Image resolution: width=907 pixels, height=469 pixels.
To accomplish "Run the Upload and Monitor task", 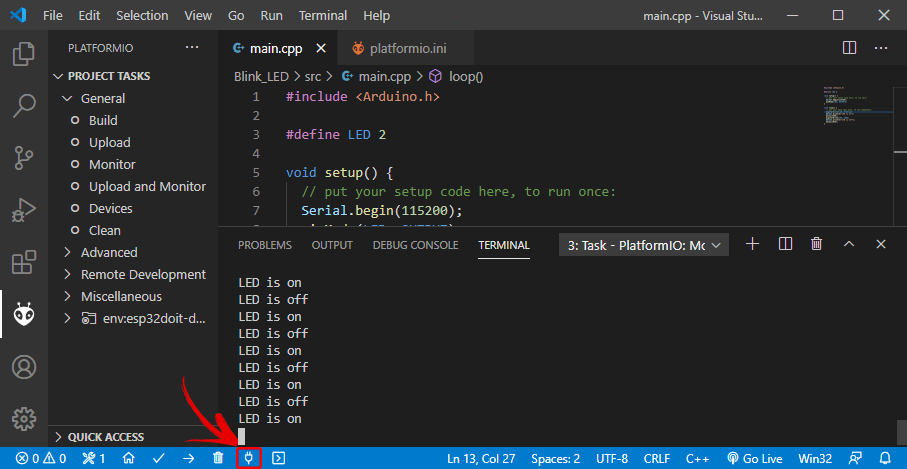I will (146, 186).
